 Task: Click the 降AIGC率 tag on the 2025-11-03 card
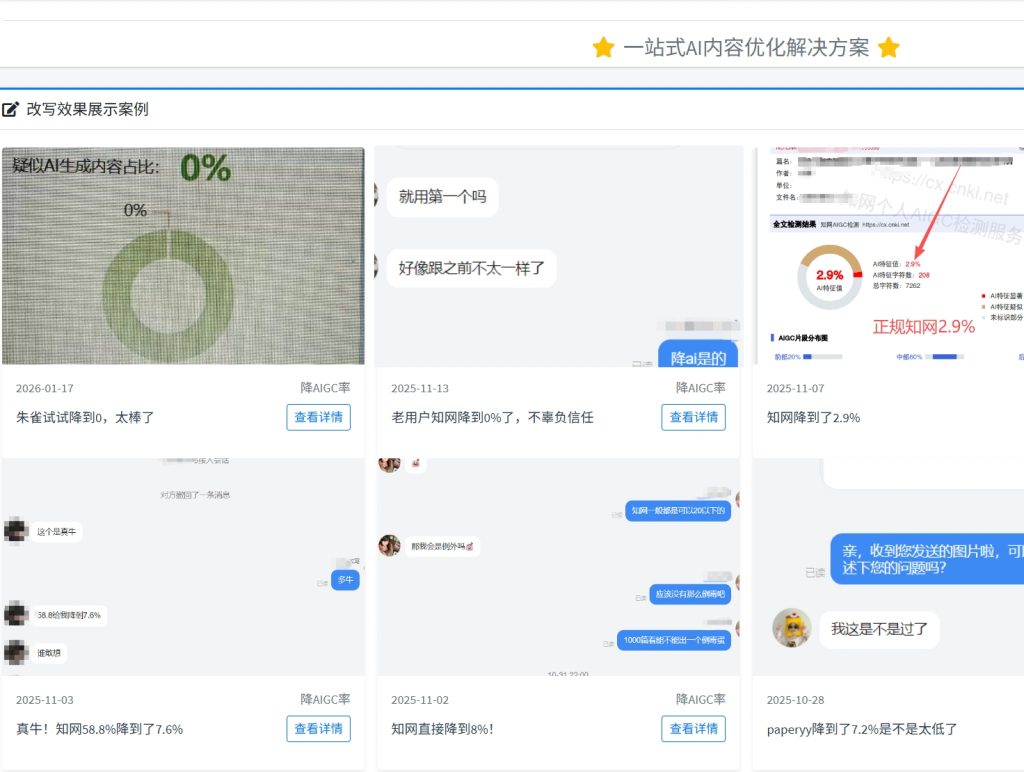[325, 700]
